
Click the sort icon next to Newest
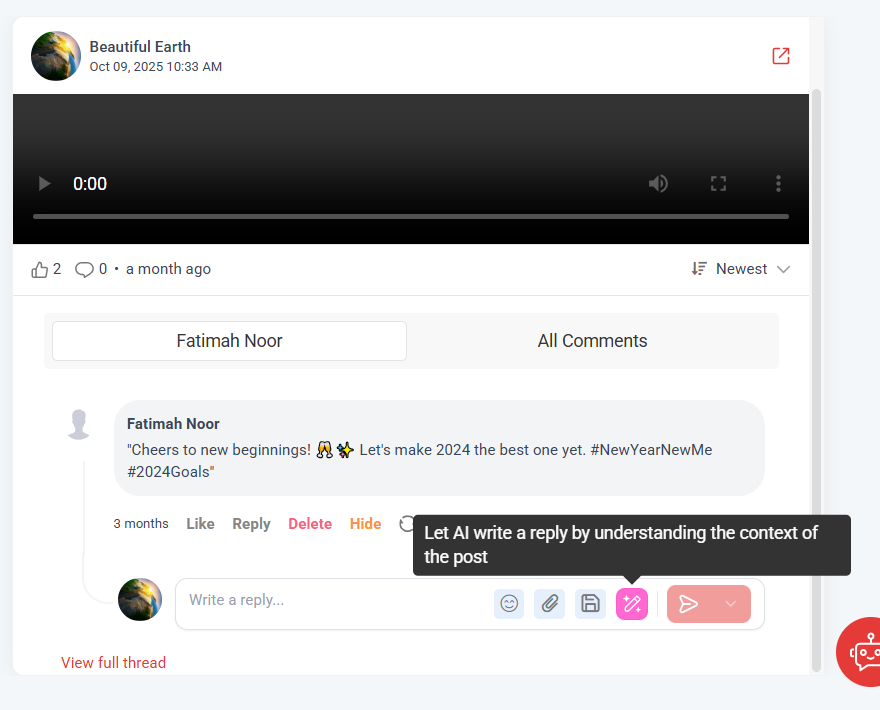click(x=698, y=268)
